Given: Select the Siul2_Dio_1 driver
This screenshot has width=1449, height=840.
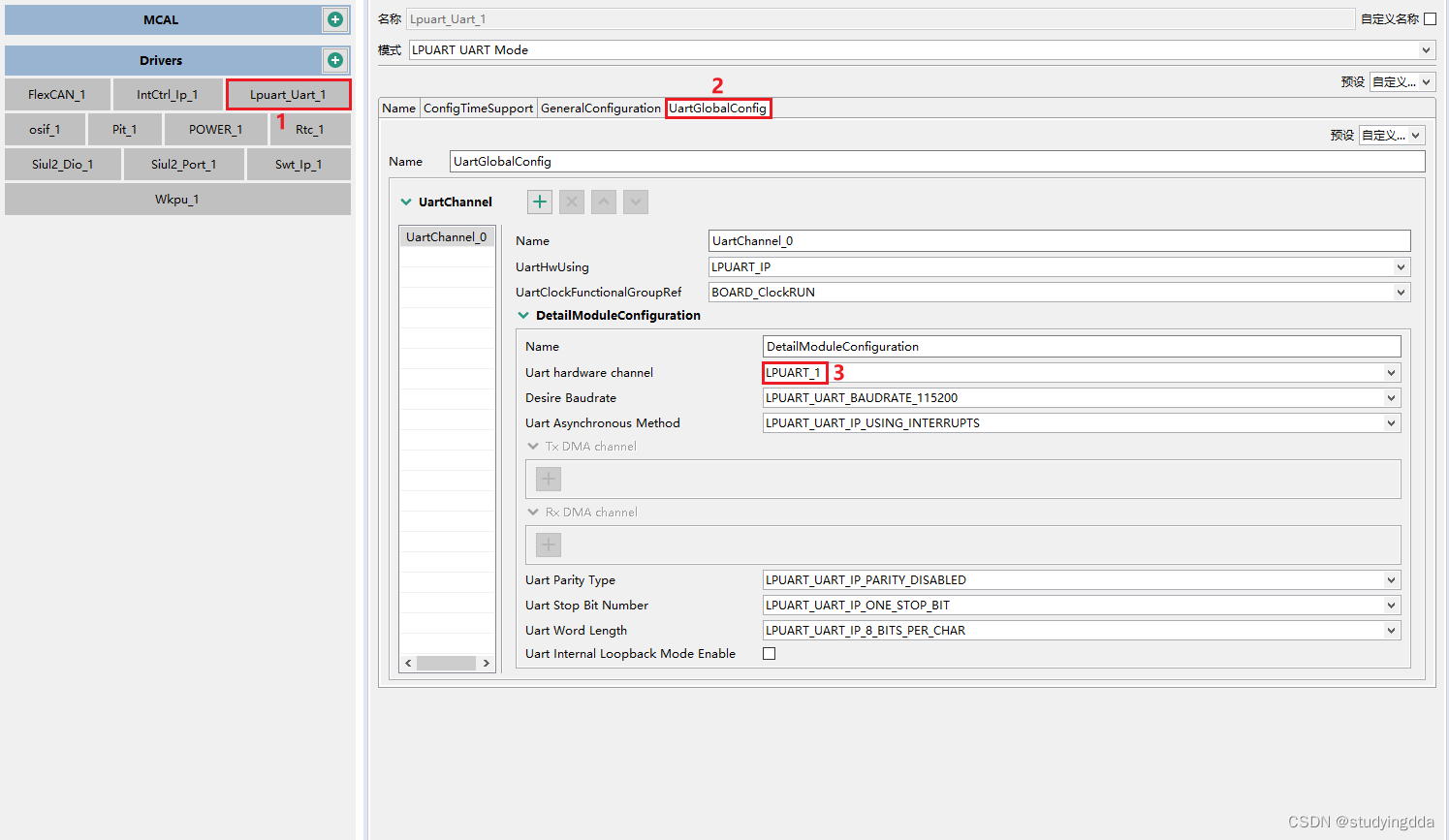Looking at the screenshot, I should click(x=63, y=165).
